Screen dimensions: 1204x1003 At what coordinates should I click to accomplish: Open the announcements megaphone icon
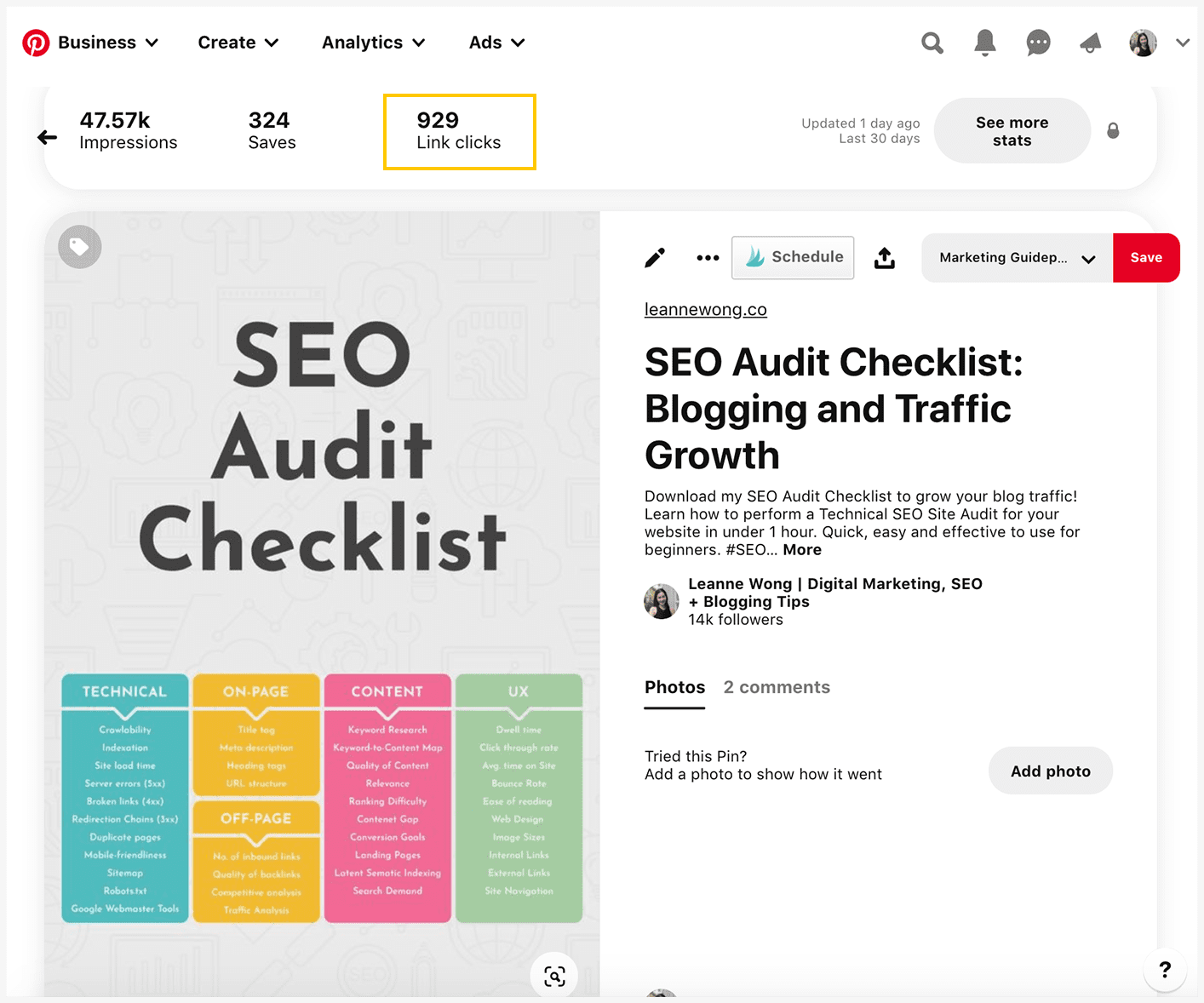tap(1091, 43)
